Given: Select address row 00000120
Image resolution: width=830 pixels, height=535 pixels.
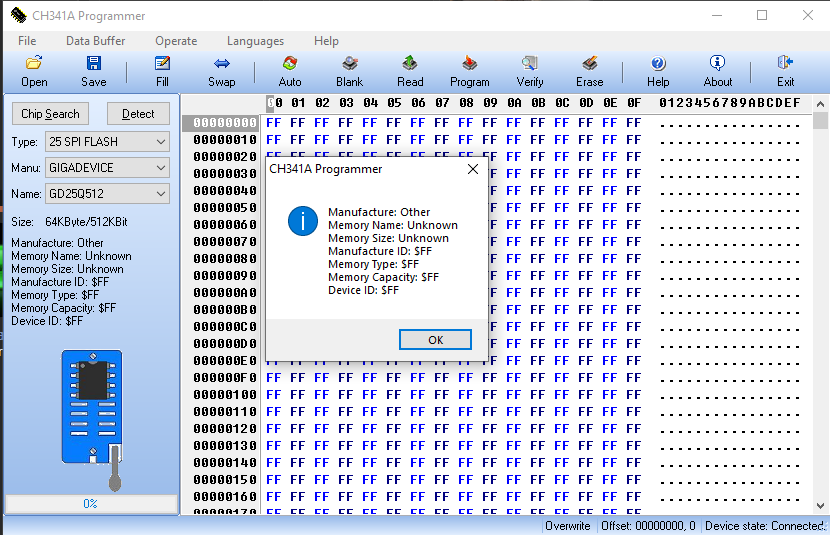Looking at the screenshot, I should (224, 429).
